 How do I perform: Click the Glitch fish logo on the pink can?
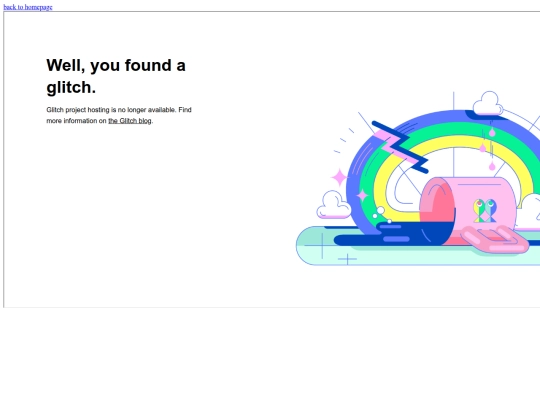pos(485,210)
